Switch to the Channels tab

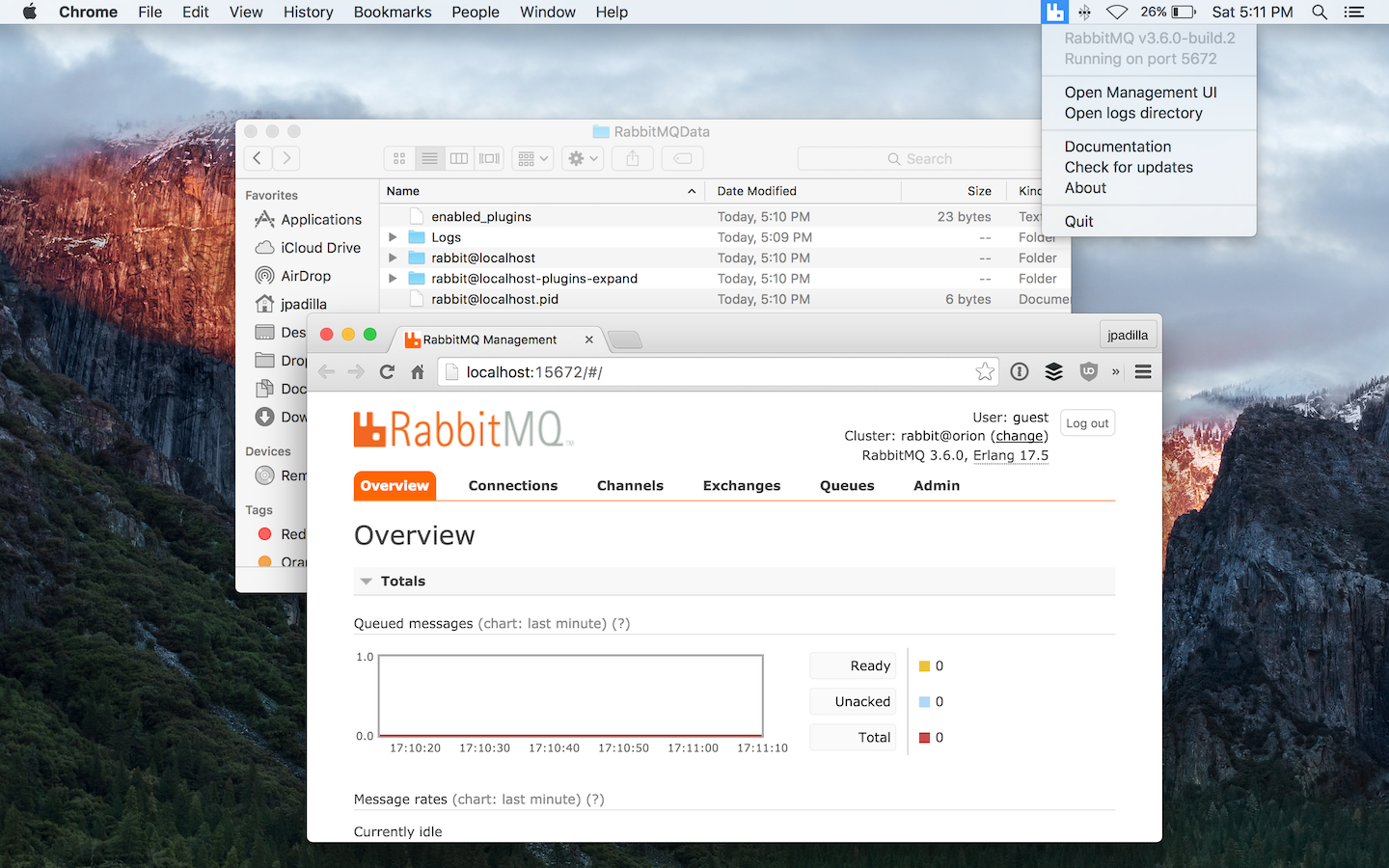tap(630, 486)
